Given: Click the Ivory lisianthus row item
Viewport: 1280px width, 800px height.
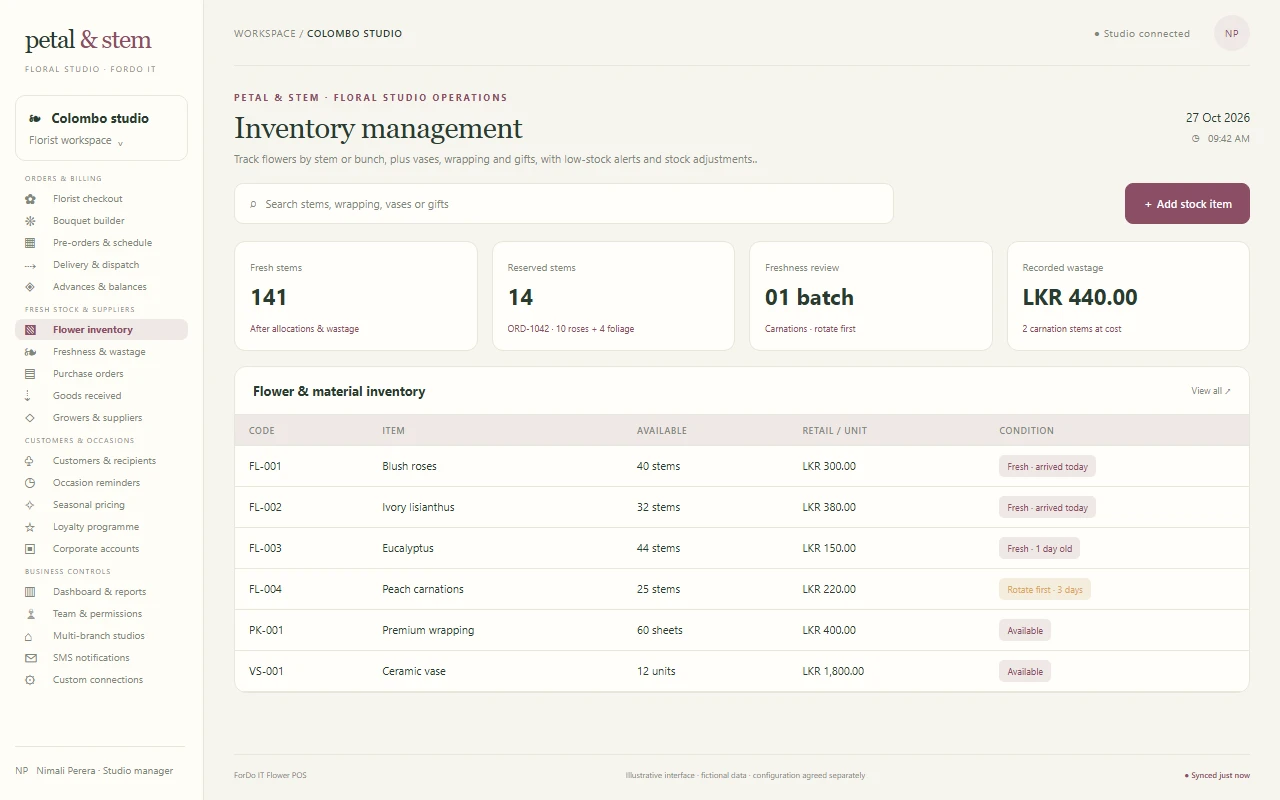Looking at the screenshot, I should pos(418,507).
